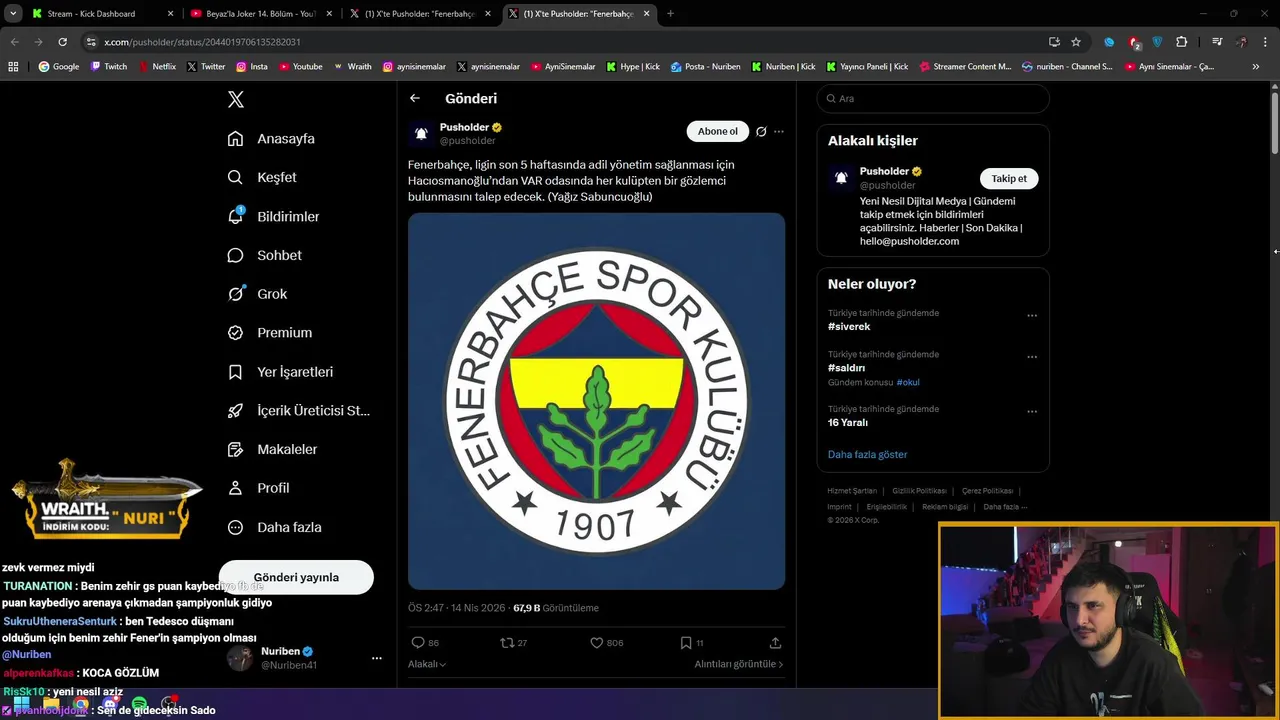
Task: Click the Ara search field
Action: pos(933,99)
